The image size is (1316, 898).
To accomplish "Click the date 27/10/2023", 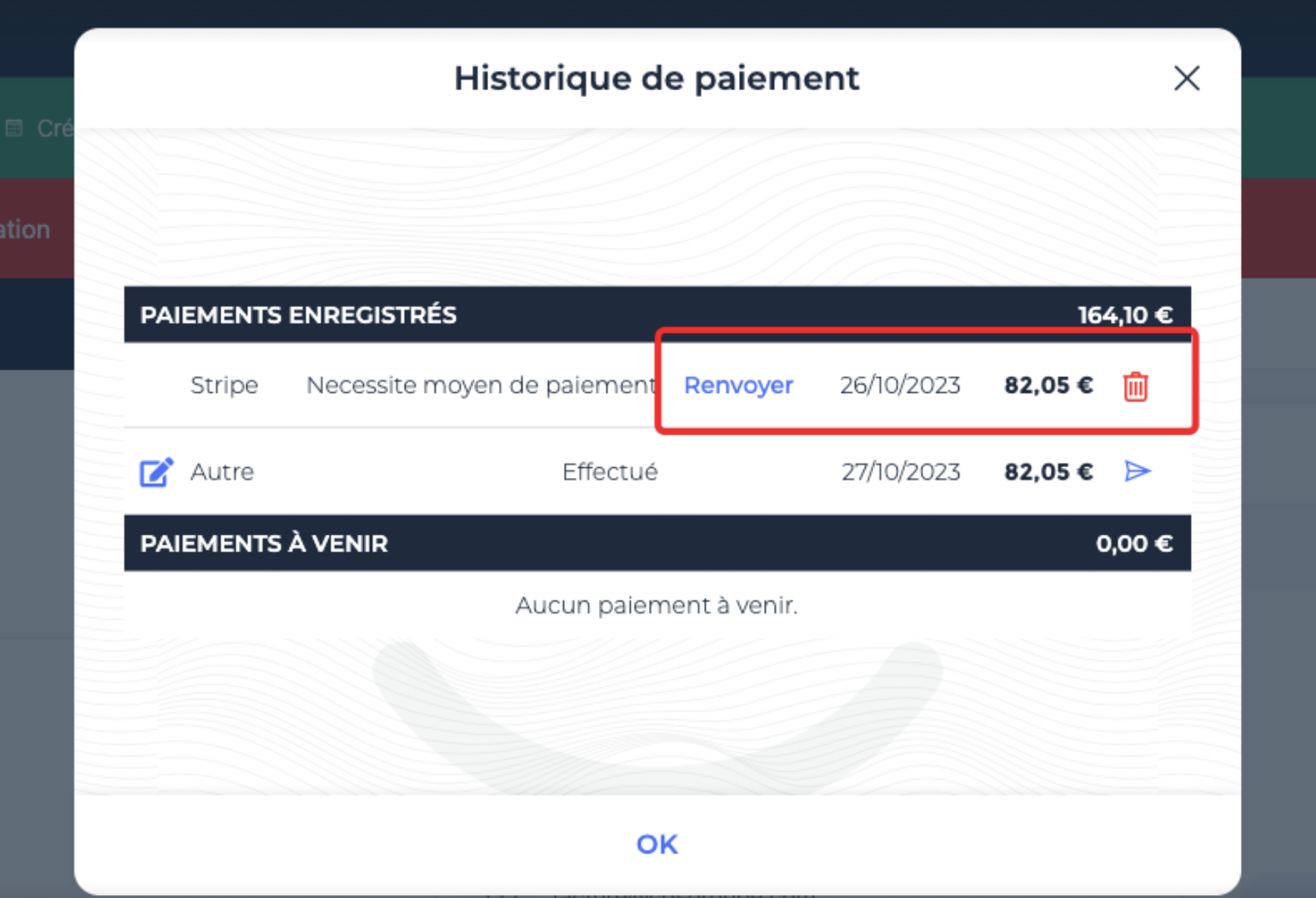I will point(901,472).
